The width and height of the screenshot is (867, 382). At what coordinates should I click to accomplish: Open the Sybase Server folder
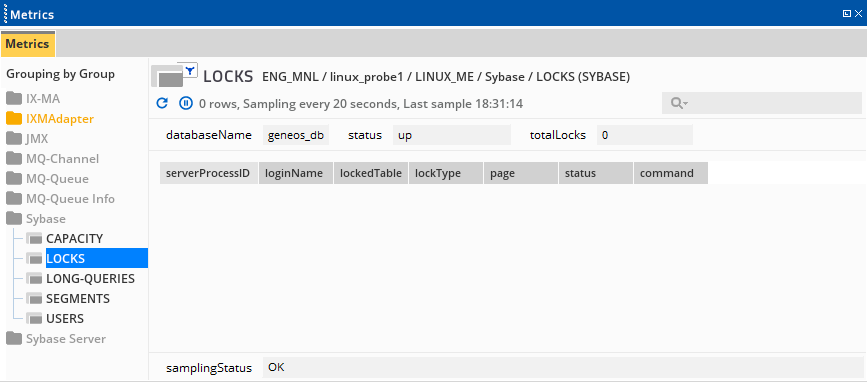coord(66,338)
